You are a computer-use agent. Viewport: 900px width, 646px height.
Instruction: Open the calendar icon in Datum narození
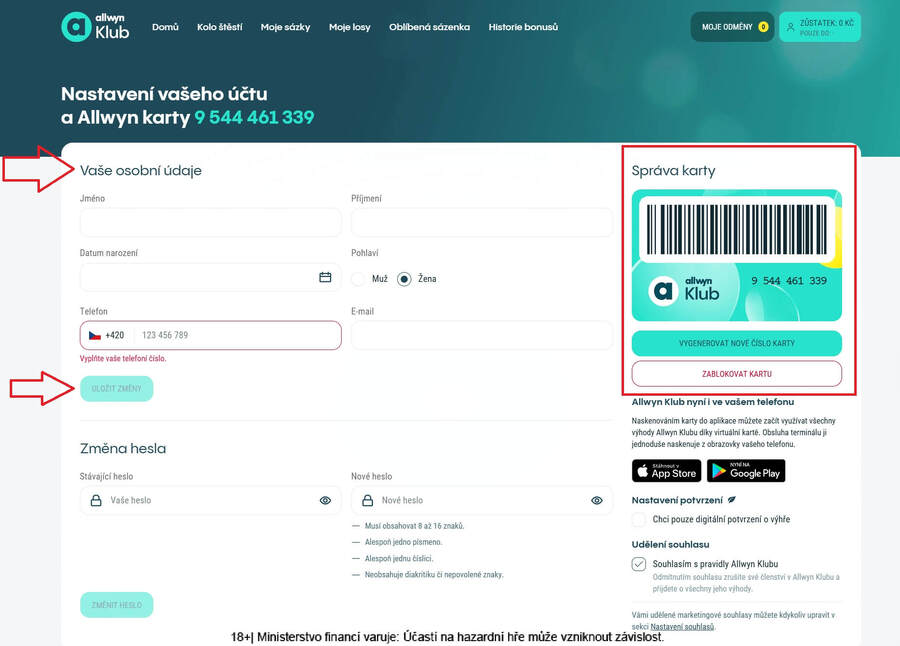[x=325, y=277]
